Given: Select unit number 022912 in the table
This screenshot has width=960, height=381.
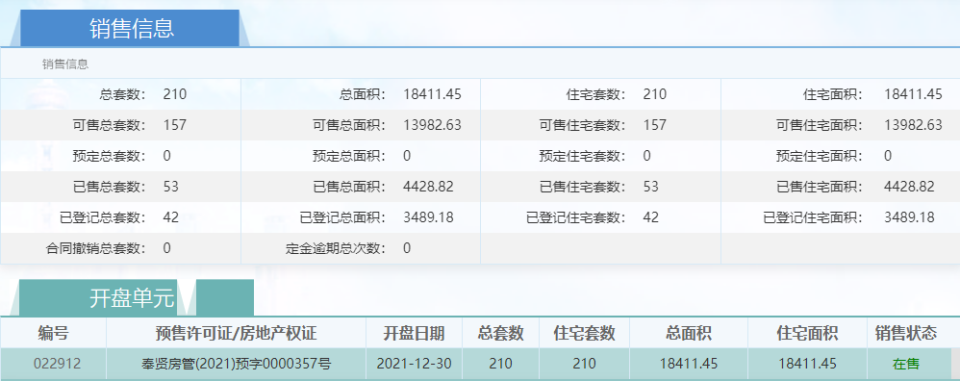Looking at the screenshot, I should tap(57, 364).
